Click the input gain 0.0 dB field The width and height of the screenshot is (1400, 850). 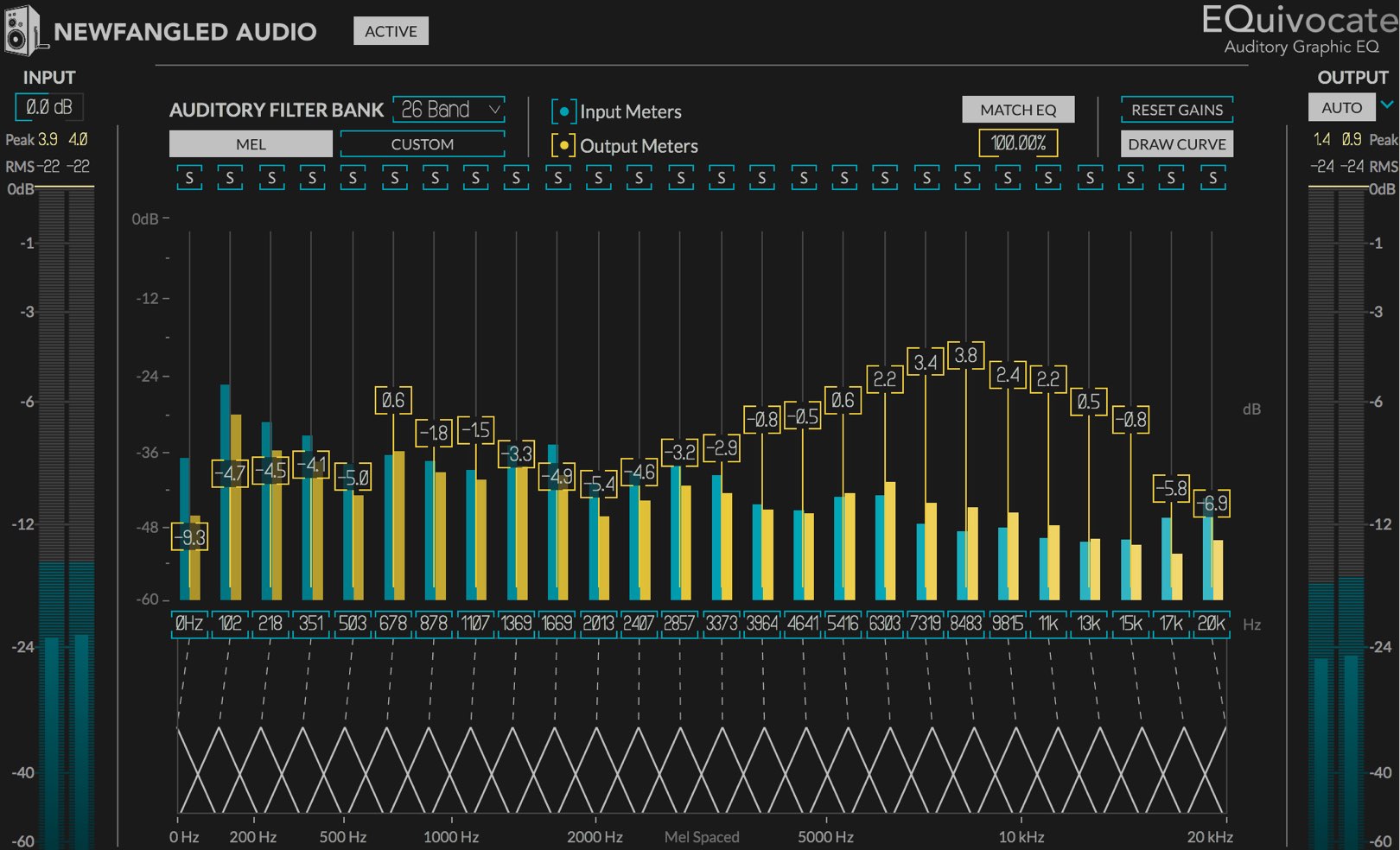click(x=49, y=107)
